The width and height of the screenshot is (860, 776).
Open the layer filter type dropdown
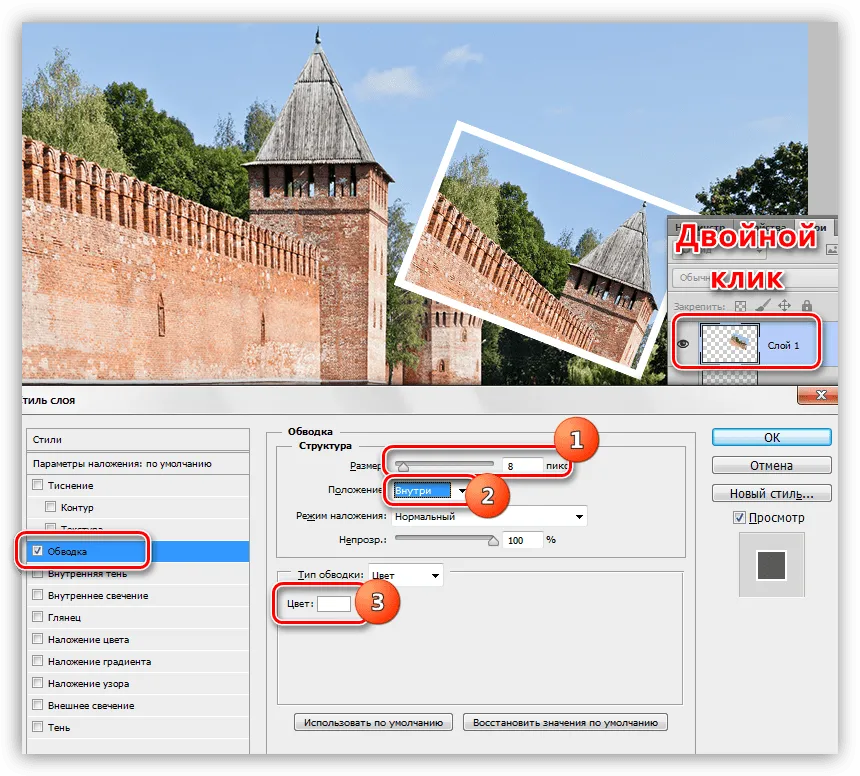[720, 250]
